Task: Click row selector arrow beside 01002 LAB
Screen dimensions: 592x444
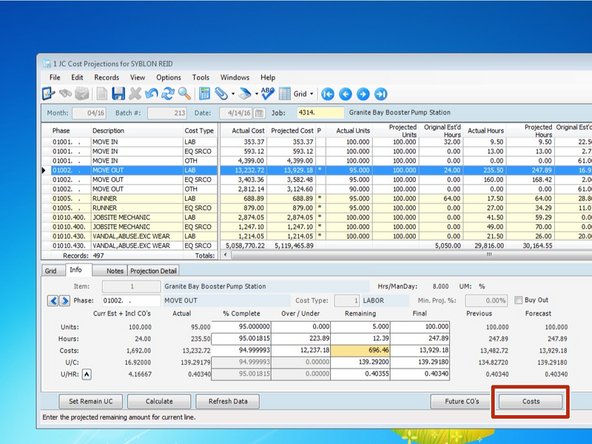Action: pos(44,170)
